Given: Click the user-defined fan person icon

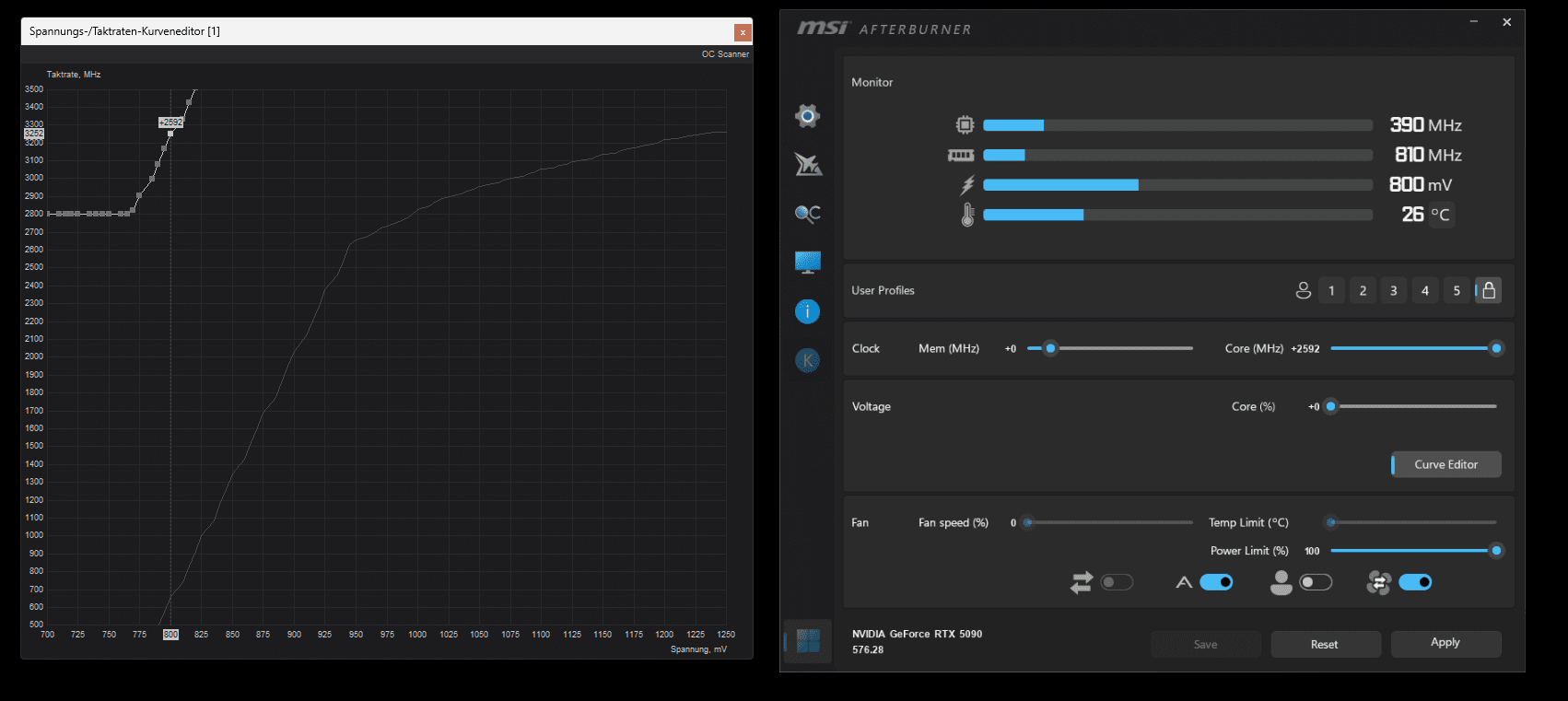Looking at the screenshot, I should (1281, 582).
